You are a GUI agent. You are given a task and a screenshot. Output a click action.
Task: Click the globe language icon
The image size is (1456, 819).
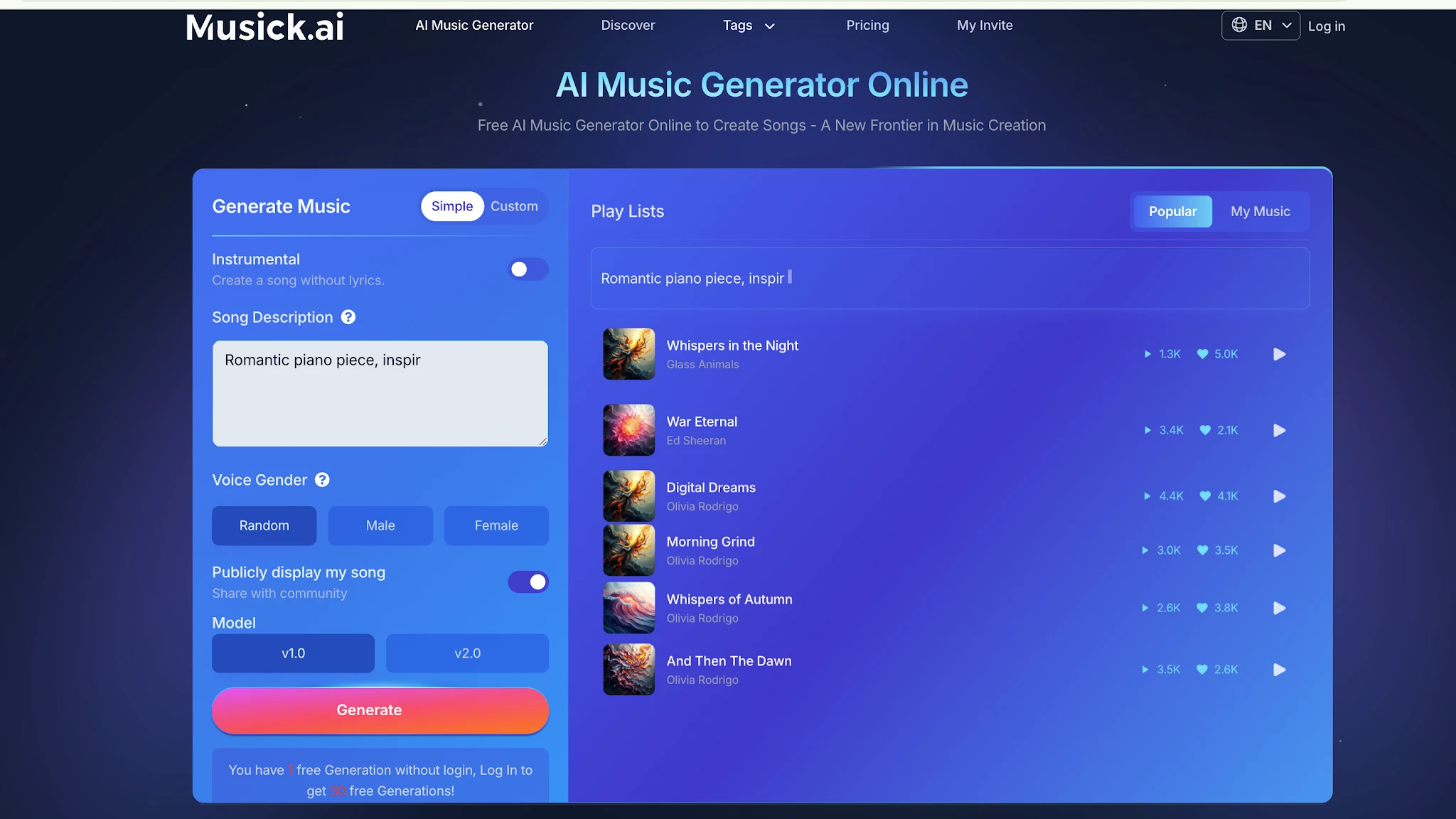[1238, 25]
